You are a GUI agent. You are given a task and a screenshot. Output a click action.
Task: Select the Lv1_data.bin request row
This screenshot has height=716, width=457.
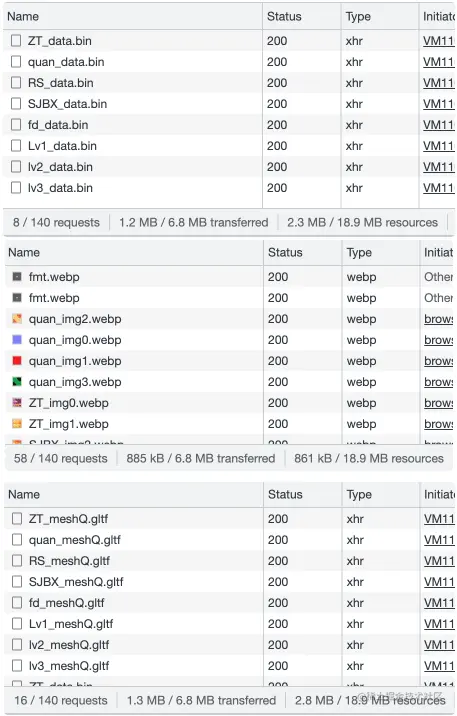tap(229, 146)
